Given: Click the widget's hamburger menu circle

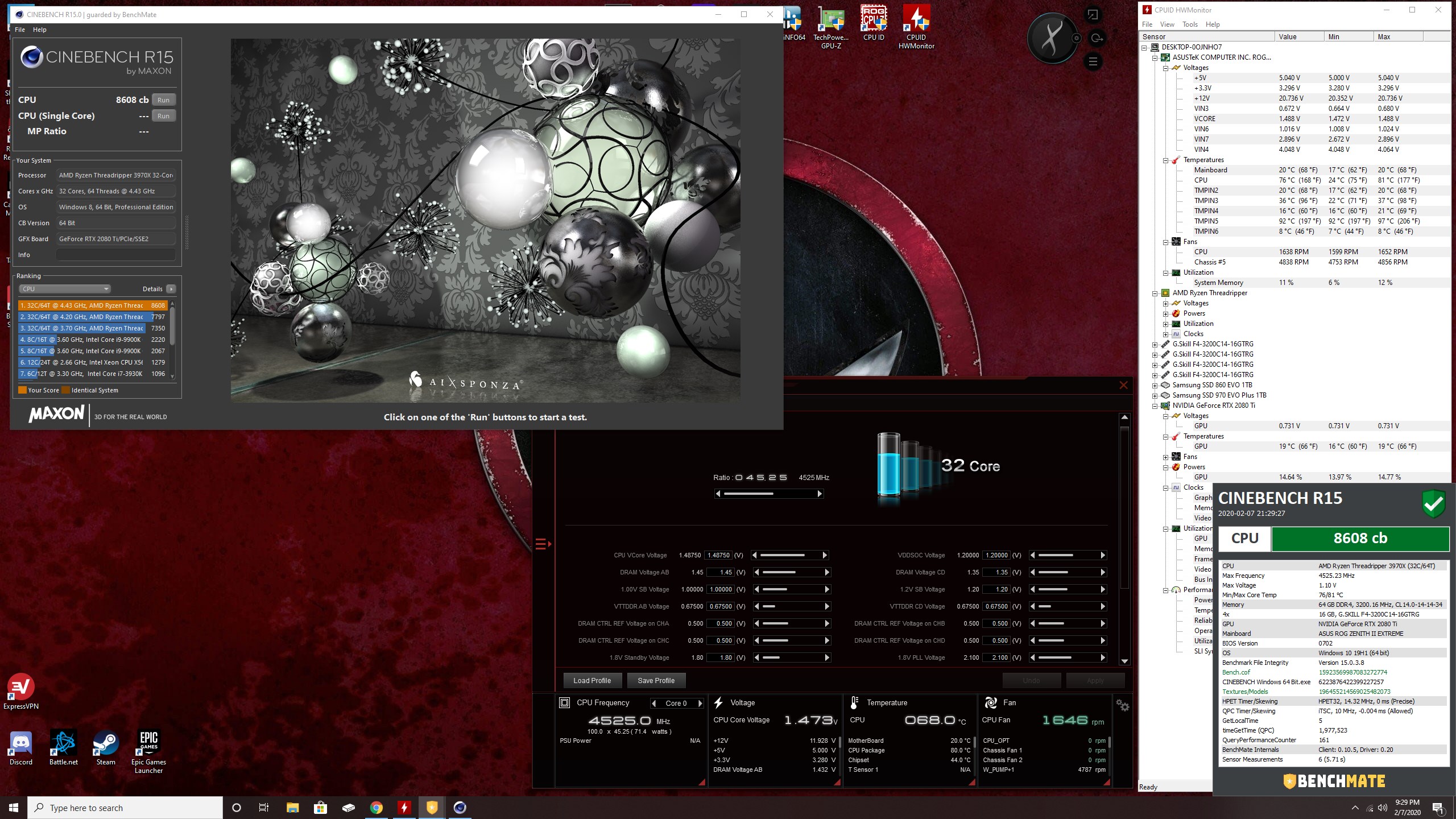Looking at the screenshot, I should coord(1093,61).
